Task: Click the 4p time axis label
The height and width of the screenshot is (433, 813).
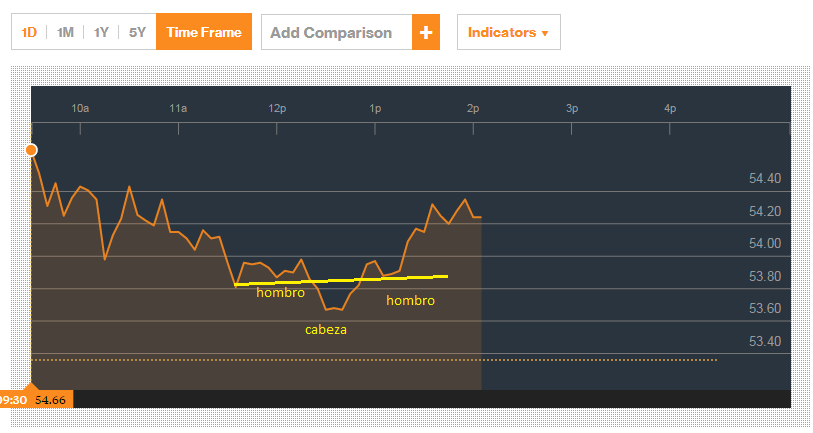Action: pos(670,108)
